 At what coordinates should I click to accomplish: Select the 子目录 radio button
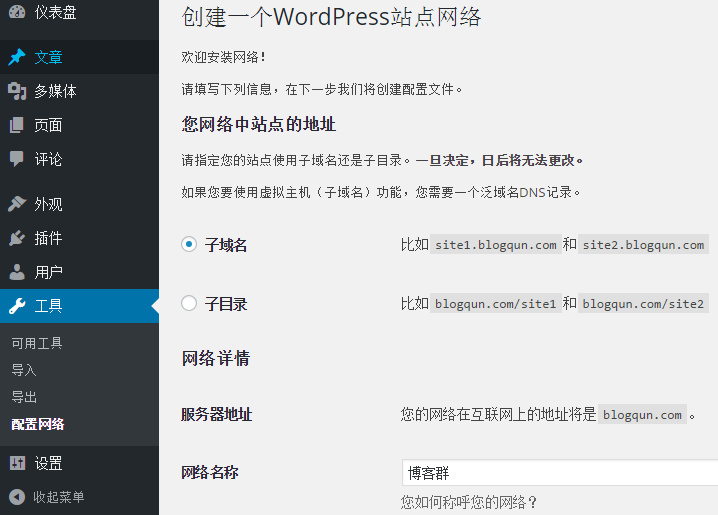pyautogui.click(x=189, y=304)
